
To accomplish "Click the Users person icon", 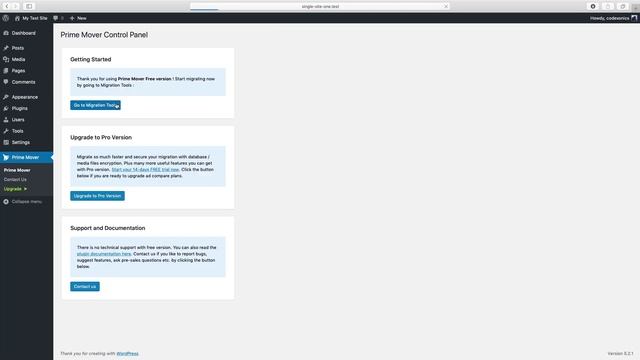I will (6, 120).
